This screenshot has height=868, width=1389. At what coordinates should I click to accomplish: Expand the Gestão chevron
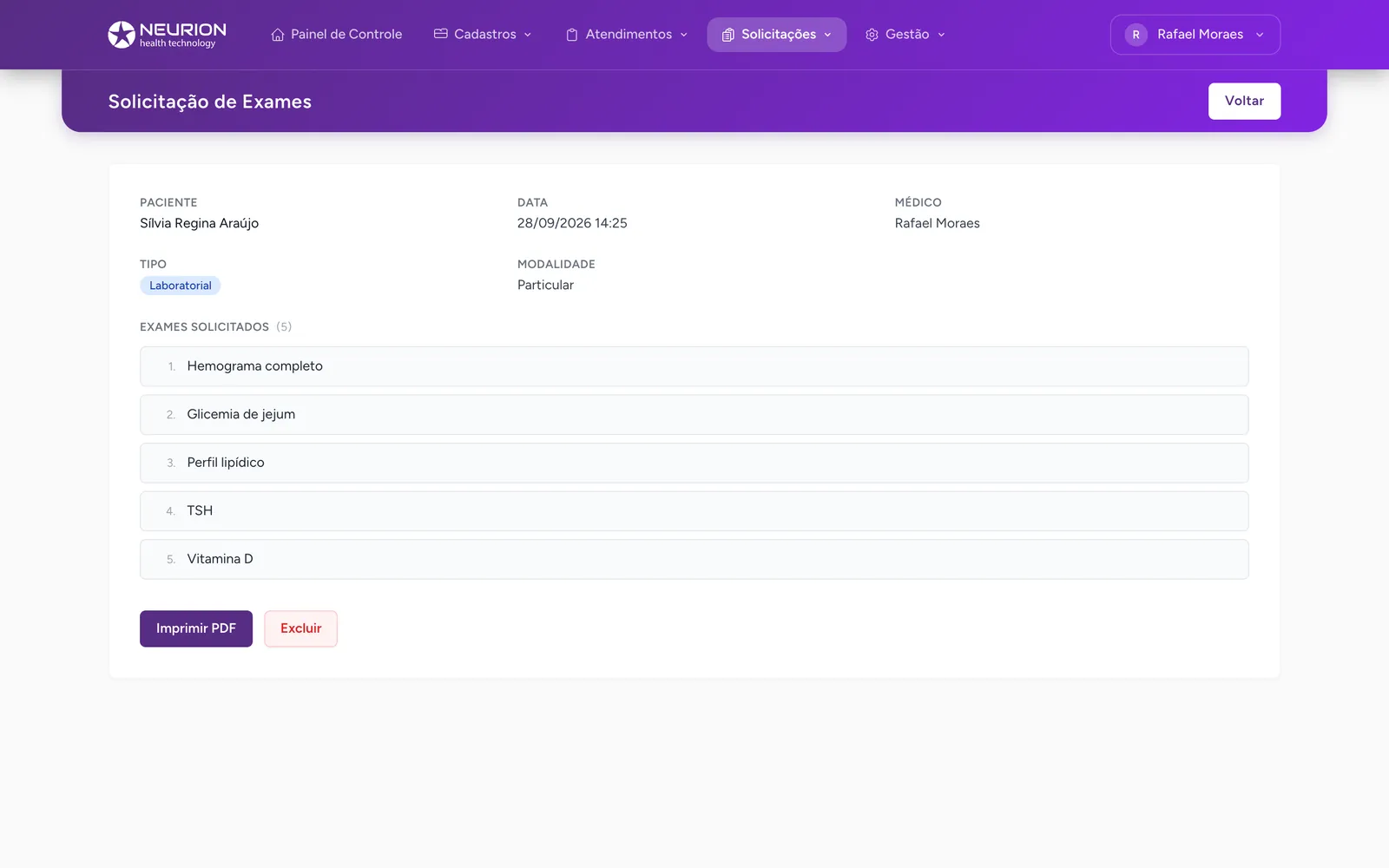click(941, 35)
